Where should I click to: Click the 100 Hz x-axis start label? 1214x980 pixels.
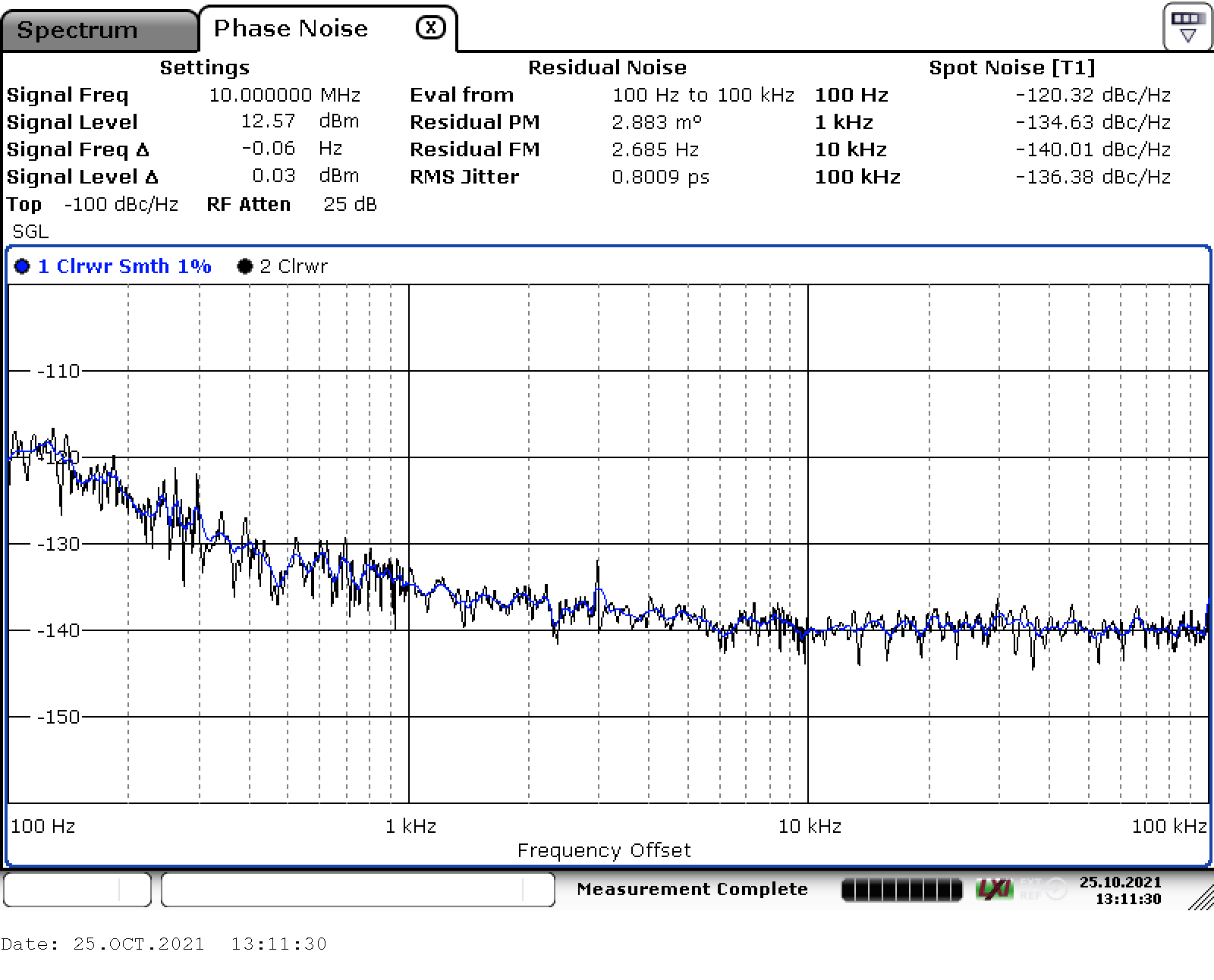point(42,826)
